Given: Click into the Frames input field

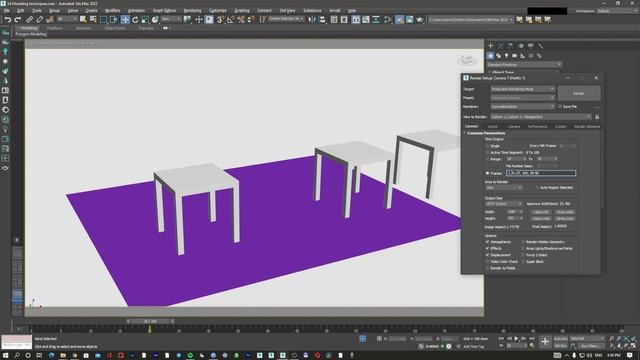Looking at the screenshot, I should pyautogui.click(x=541, y=173).
